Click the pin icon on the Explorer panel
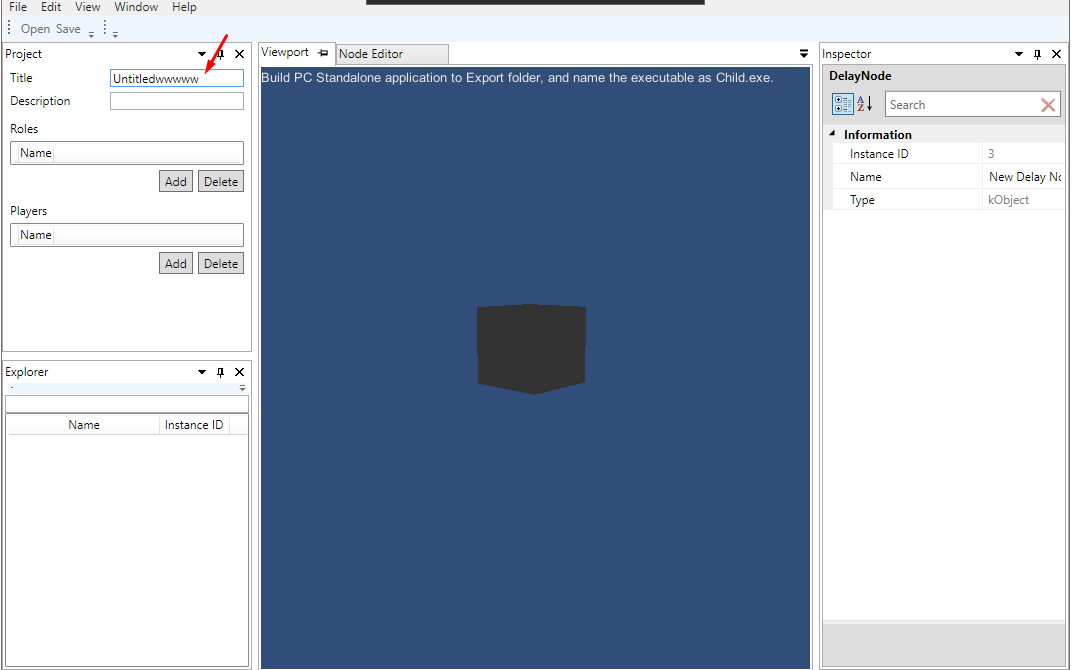This screenshot has width=1074, height=670. pyautogui.click(x=220, y=371)
